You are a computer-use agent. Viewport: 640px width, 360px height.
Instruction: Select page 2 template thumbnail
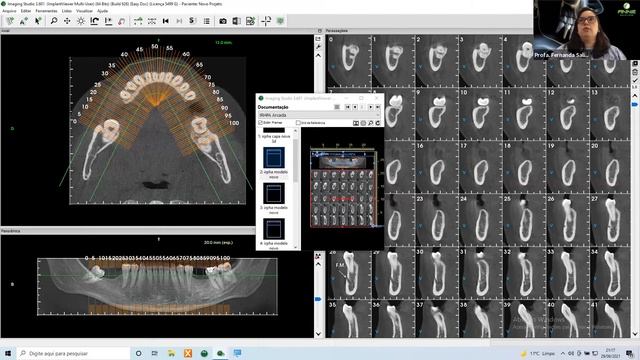tap(273, 158)
